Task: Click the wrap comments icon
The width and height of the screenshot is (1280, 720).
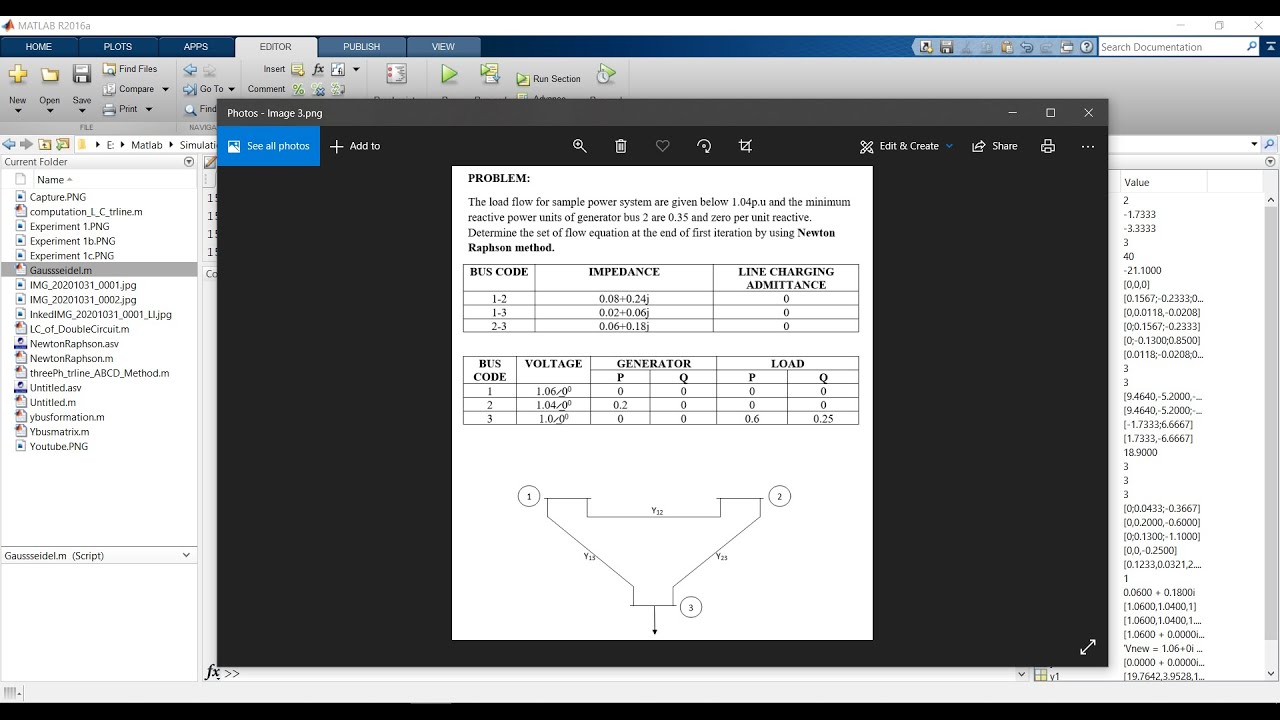Action: pyautogui.click(x=338, y=89)
